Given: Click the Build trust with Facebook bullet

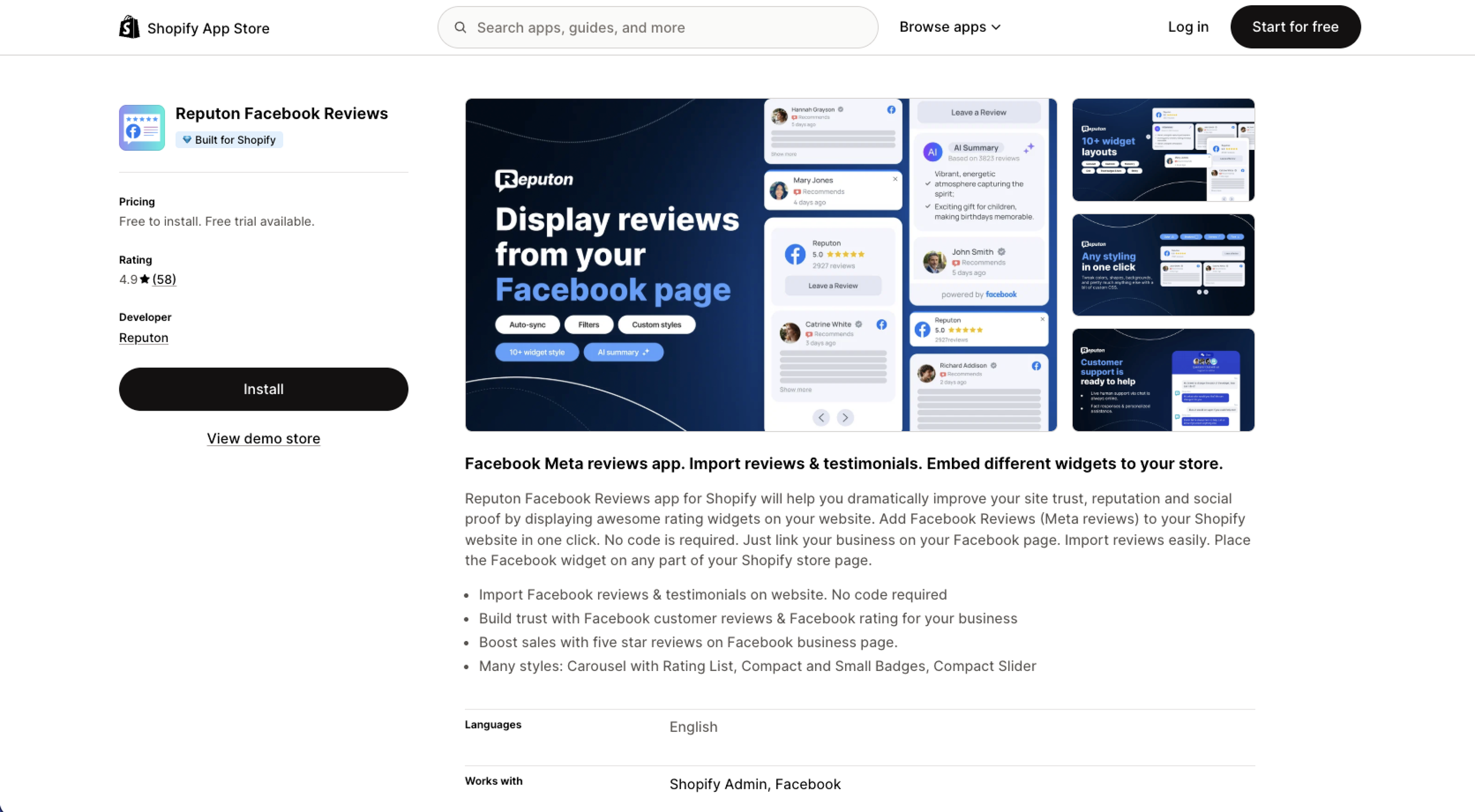Looking at the screenshot, I should pyautogui.click(x=748, y=619).
